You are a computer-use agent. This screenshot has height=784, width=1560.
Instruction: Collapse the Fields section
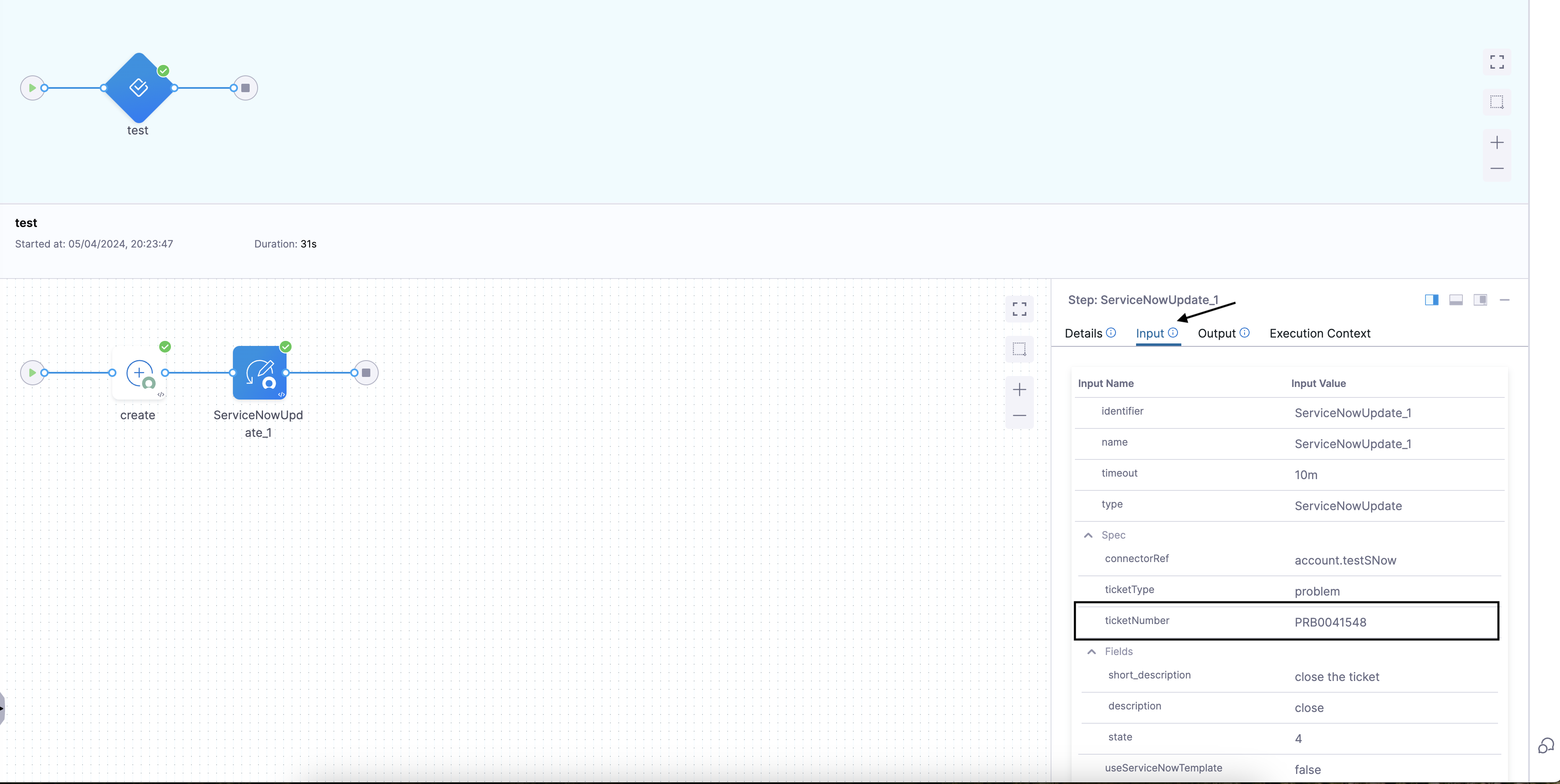(x=1091, y=652)
